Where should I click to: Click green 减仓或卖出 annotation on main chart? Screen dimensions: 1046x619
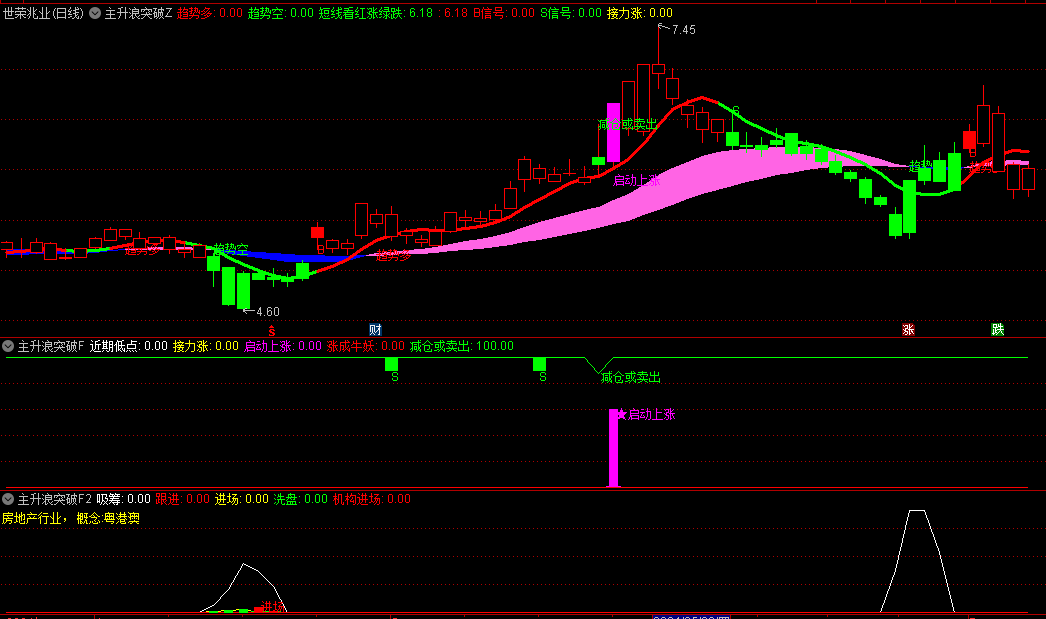[627, 124]
